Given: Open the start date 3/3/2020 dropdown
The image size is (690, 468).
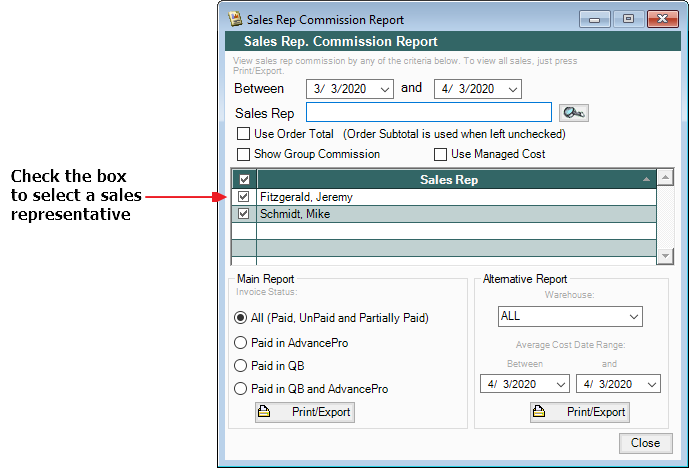Looking at the screenshot, I should [x=385, y=89].
